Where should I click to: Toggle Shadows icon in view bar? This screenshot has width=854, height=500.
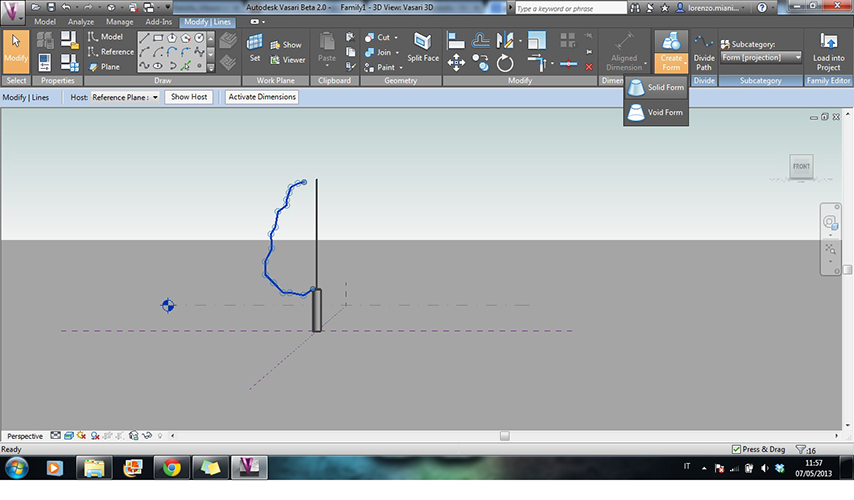click(x=95, y=436)
